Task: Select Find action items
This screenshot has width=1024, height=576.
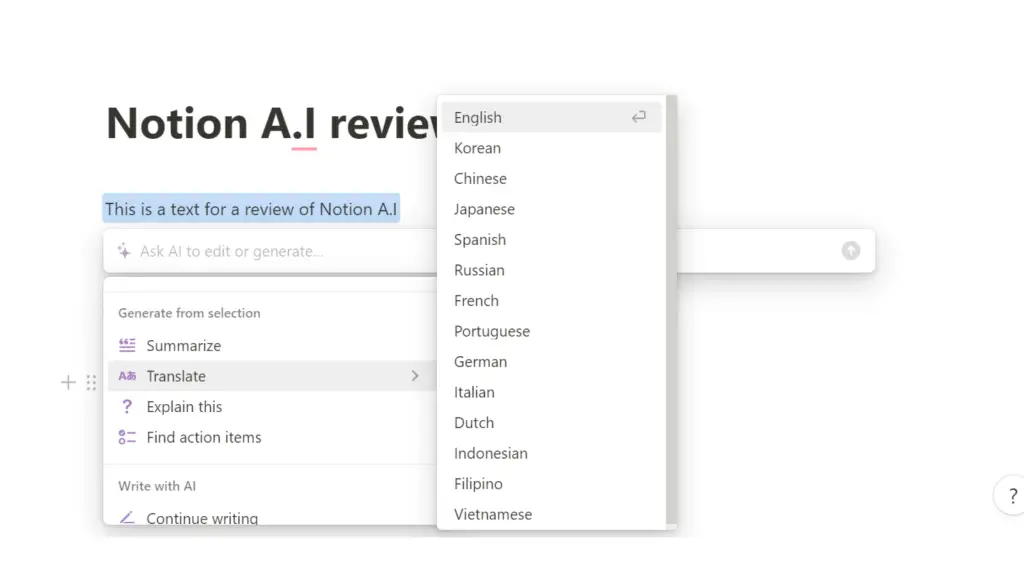Action: click(x=270, y=437)
